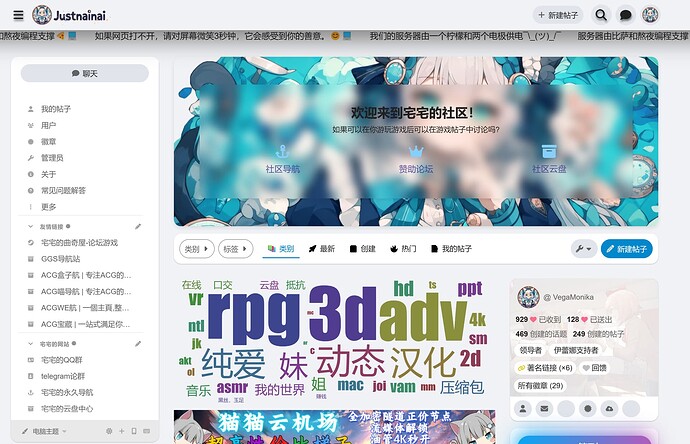Open 赞助论坛 crown icon on banner
The width and height of the screenshot is (690, 444).
[416, 152]
